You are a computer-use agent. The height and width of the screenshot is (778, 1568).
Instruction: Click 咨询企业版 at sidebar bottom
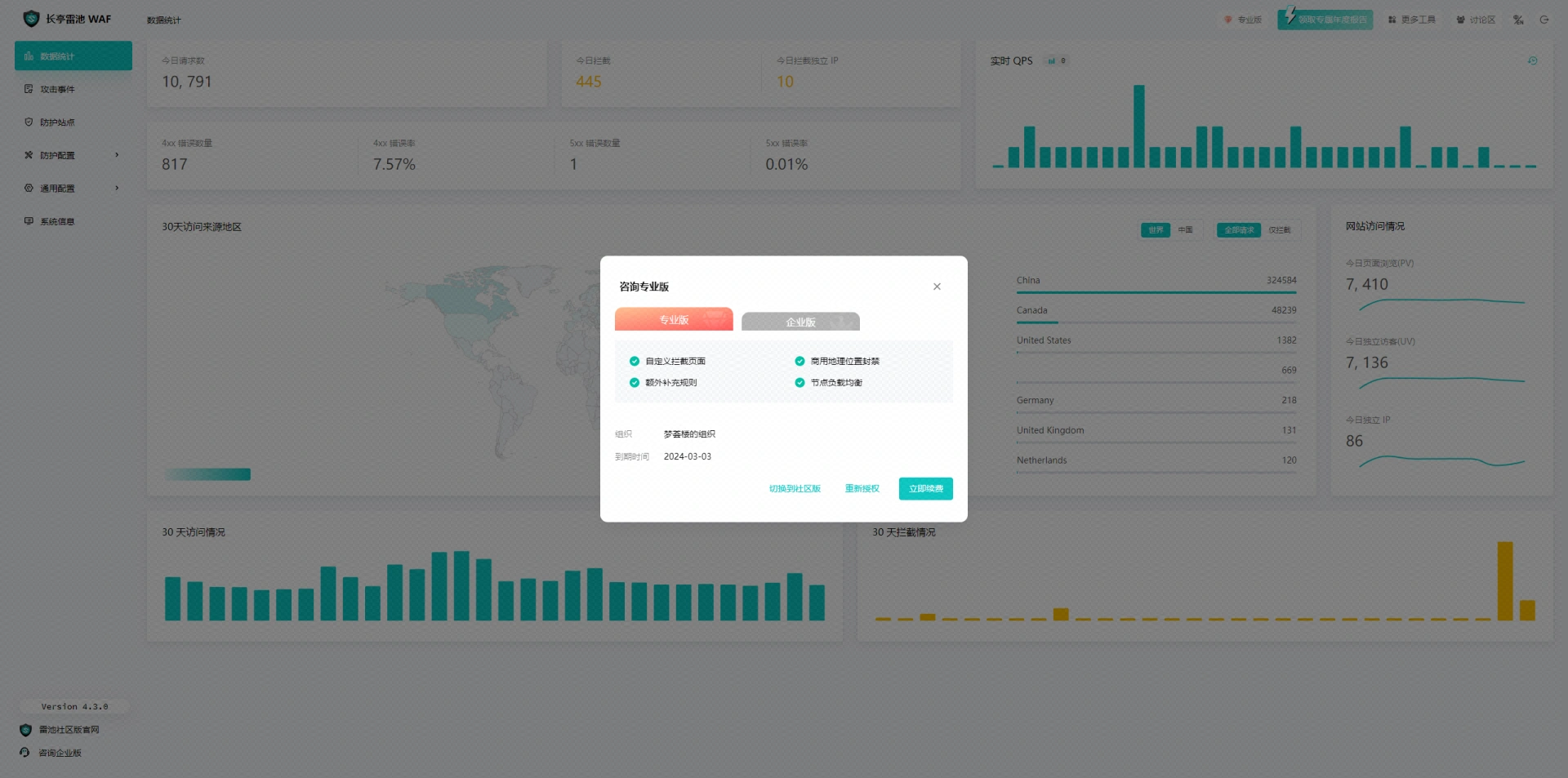point(60,753)
